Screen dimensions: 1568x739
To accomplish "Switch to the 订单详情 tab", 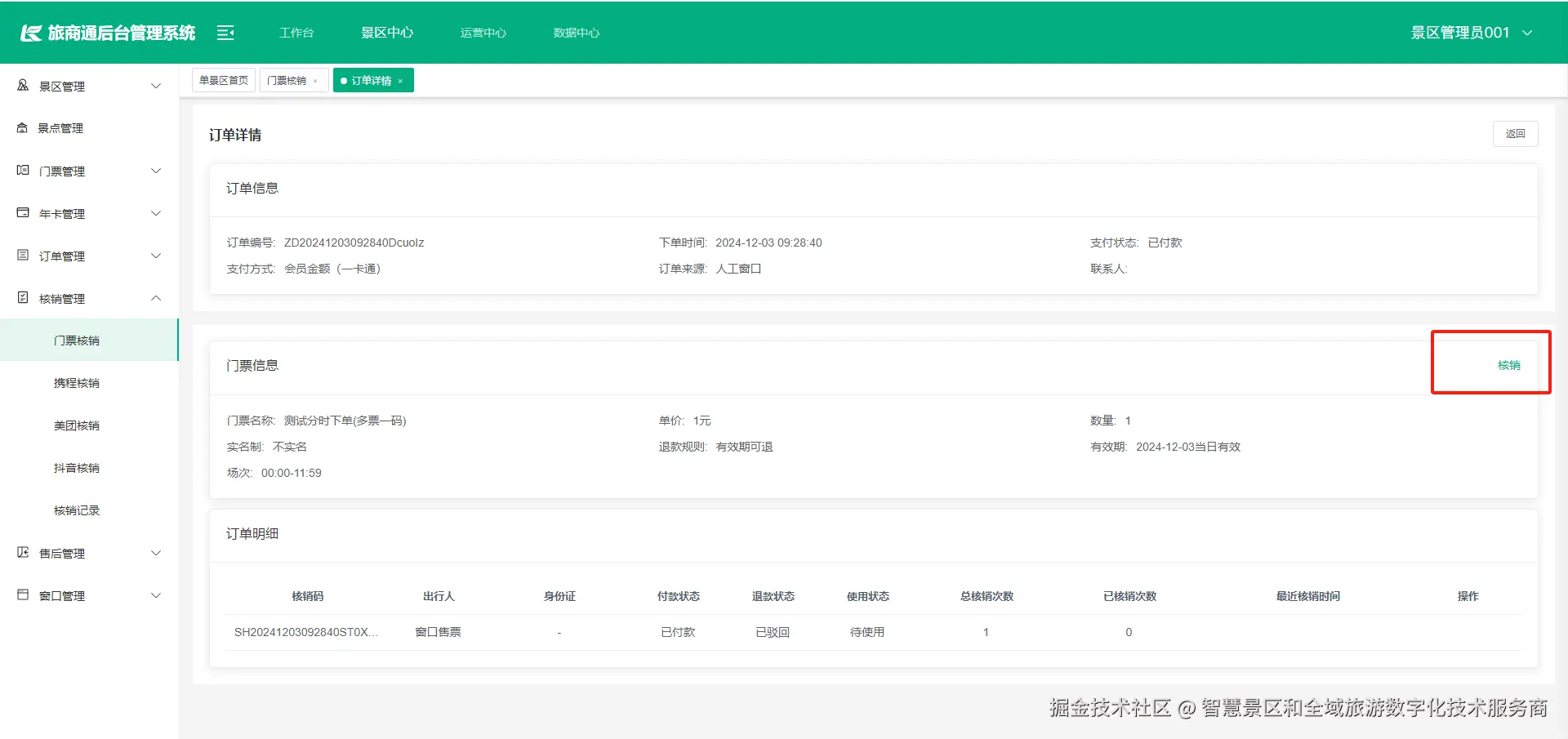I will pyautogui.click(x=372, y=80).
